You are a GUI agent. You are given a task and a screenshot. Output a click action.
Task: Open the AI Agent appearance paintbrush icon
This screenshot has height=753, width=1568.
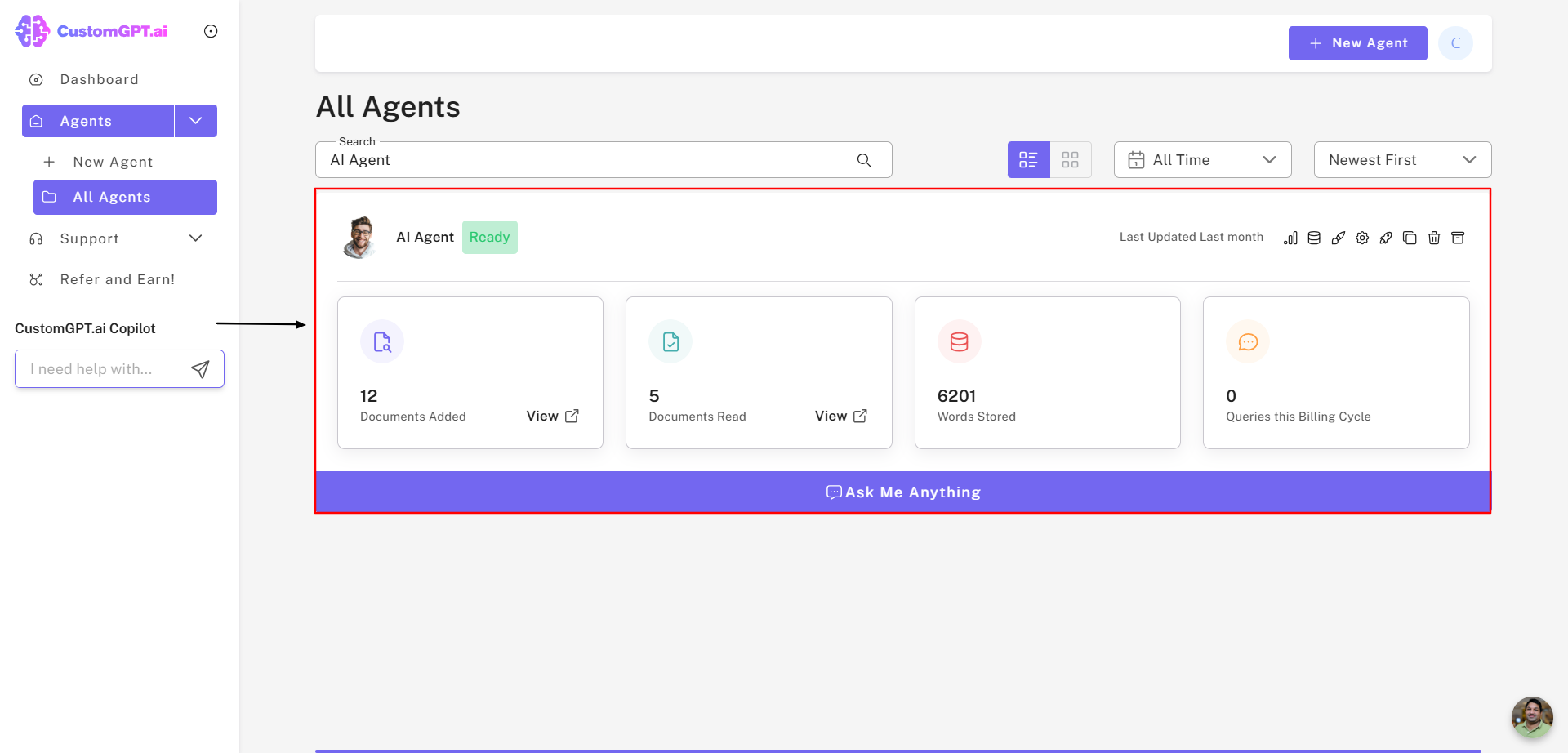[x=1338, y=238]
